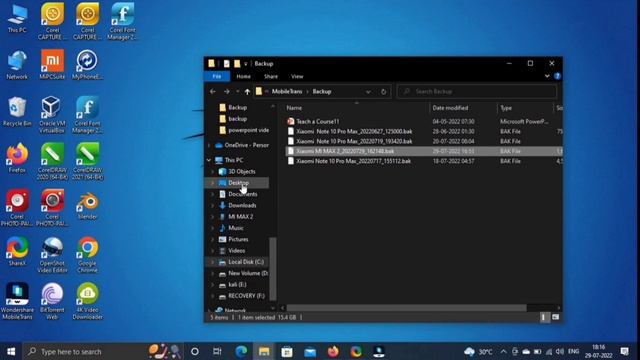Expand the ribbon with chevron
This screenshot has width=640, height=360.
[547, 76]
